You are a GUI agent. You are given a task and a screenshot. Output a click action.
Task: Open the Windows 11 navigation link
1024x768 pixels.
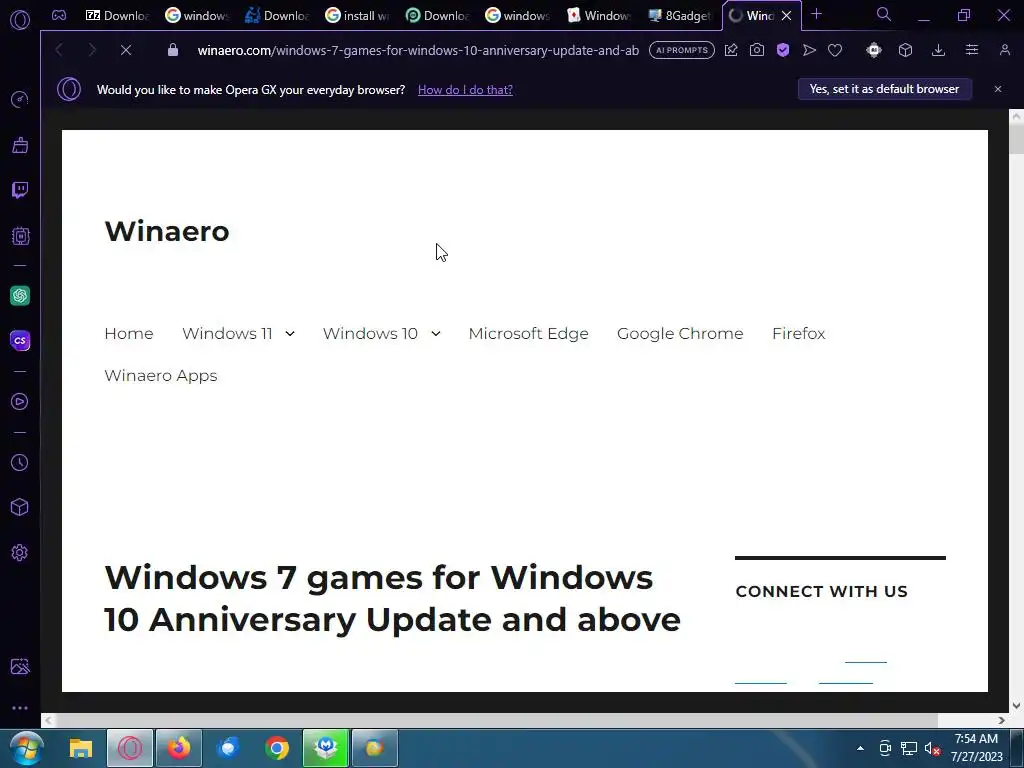[x=227, y=334]
